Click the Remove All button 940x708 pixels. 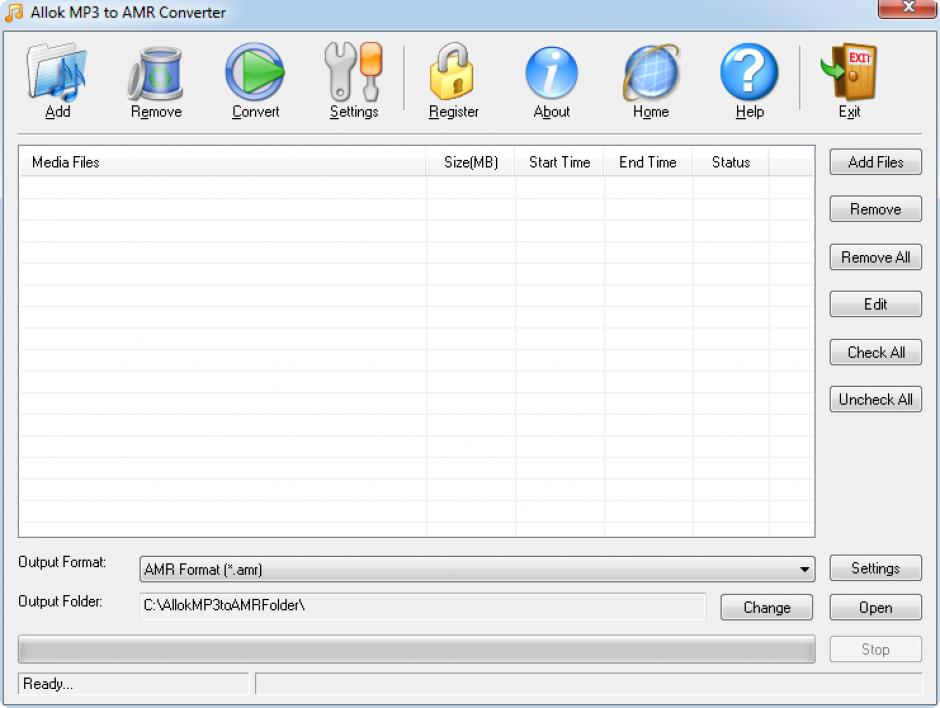tap(875, 257)
